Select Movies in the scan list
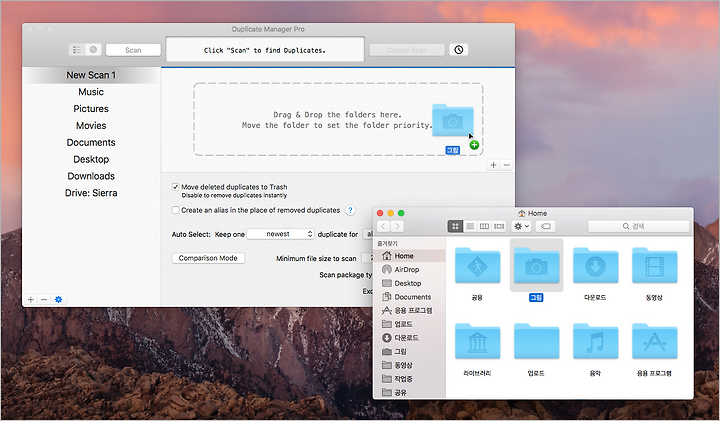 [91, 126]
